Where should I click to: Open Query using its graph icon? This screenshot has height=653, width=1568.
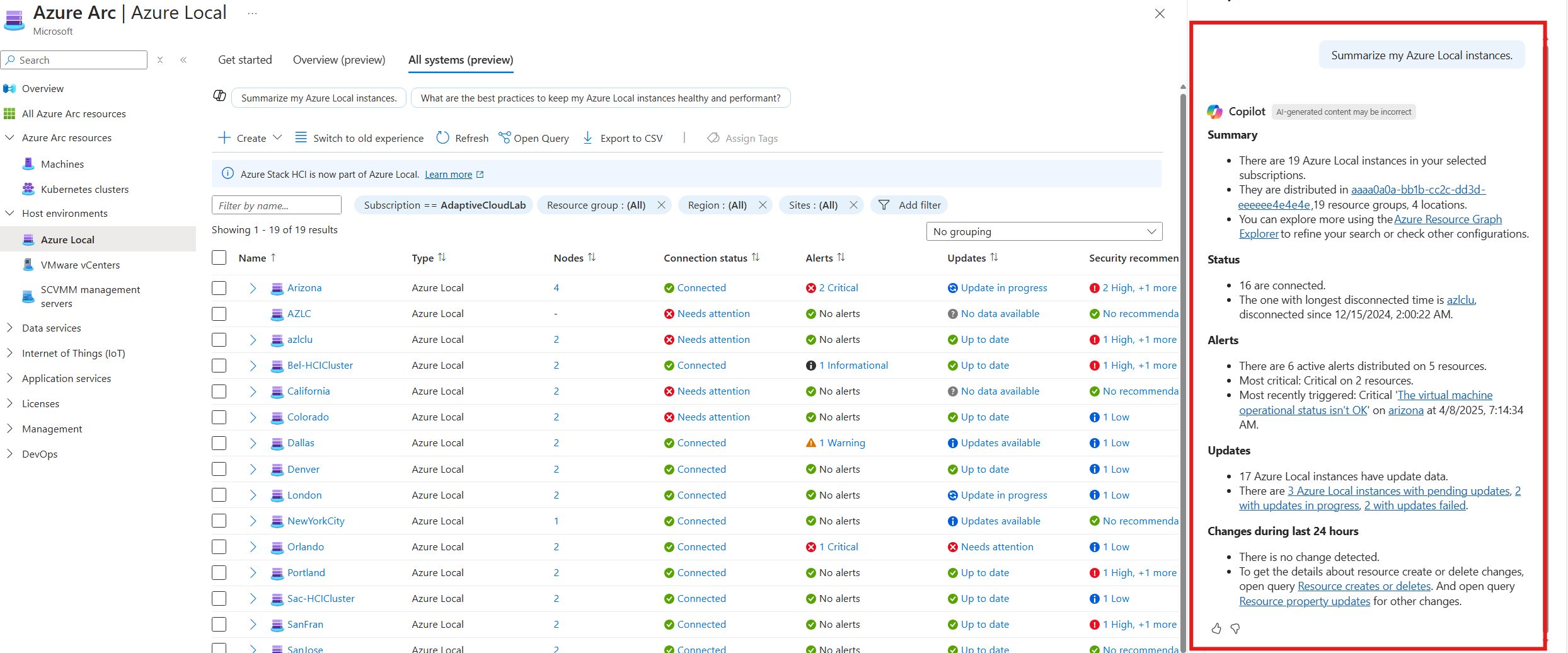pos(504,138)
